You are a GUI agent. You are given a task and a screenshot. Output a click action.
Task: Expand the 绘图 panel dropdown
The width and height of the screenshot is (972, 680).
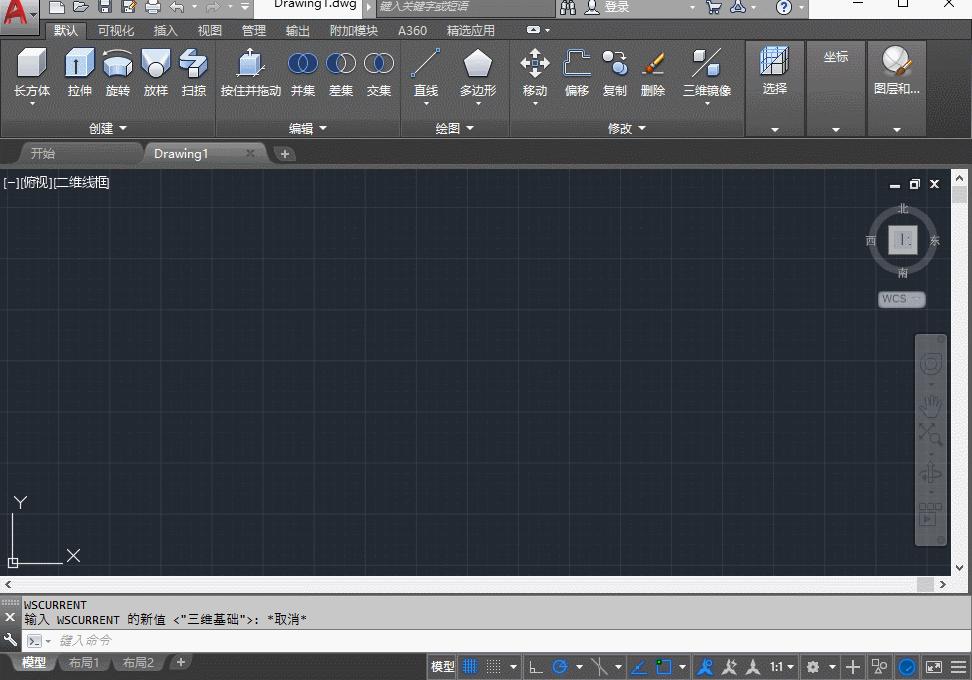coord(467,128)
